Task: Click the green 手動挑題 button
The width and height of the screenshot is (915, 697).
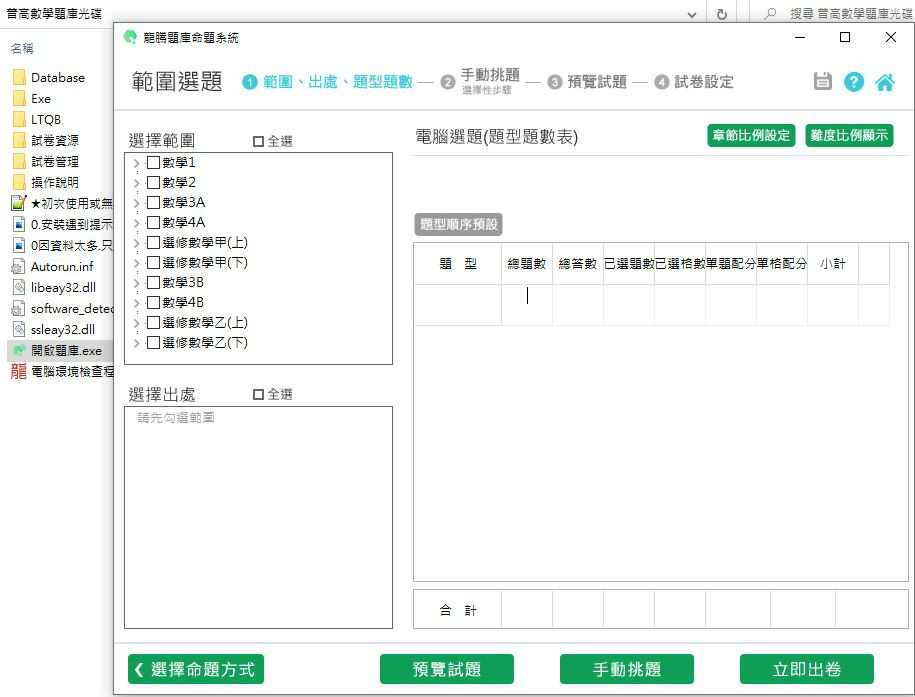Action: tap(627, 669)
